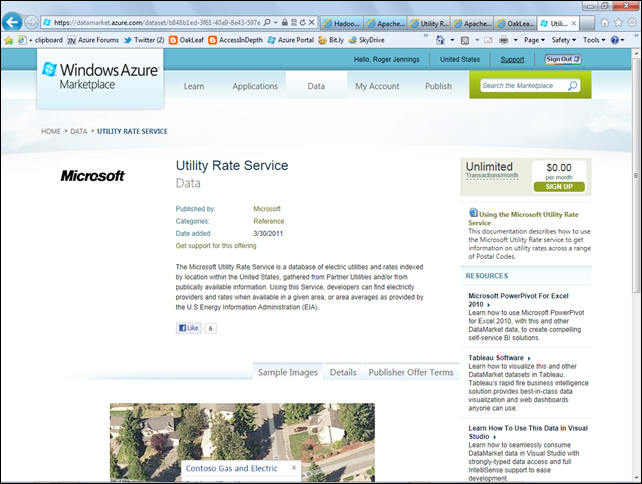Open the Page menu dropdown
Image resolution: width=642 pixels, height=484 pixels.
534,40
